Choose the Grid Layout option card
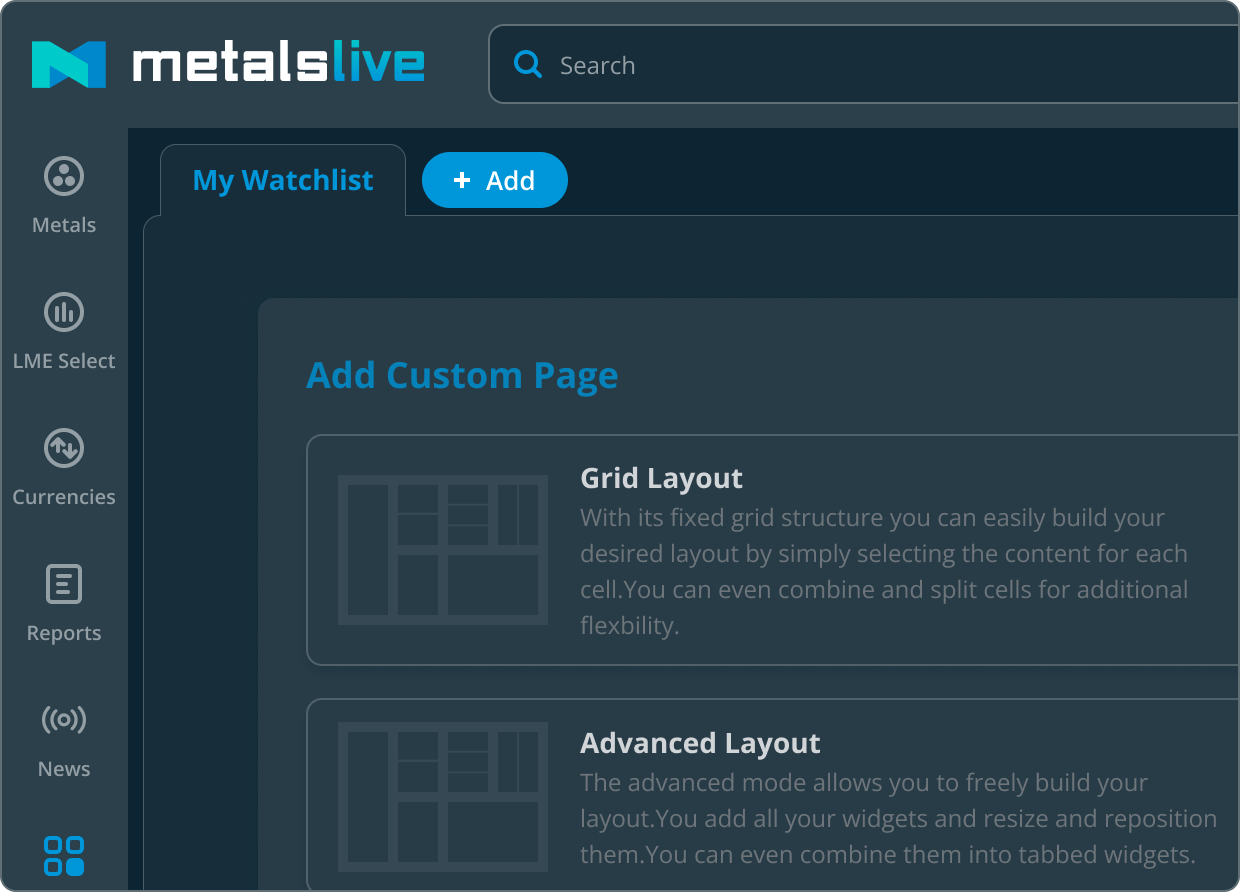 point(770,550)
